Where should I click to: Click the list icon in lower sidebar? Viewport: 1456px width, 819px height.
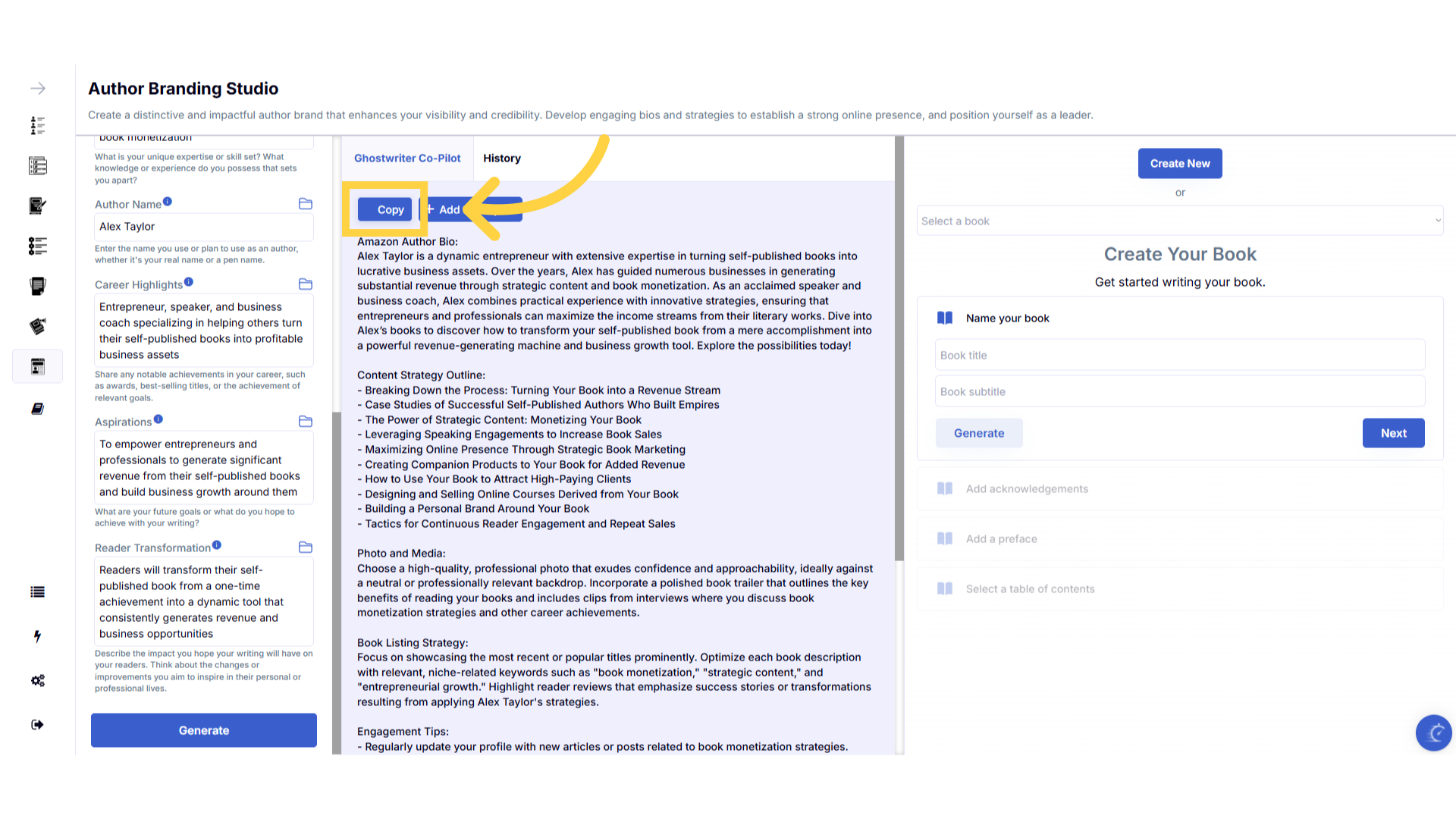tap(37, 592)
